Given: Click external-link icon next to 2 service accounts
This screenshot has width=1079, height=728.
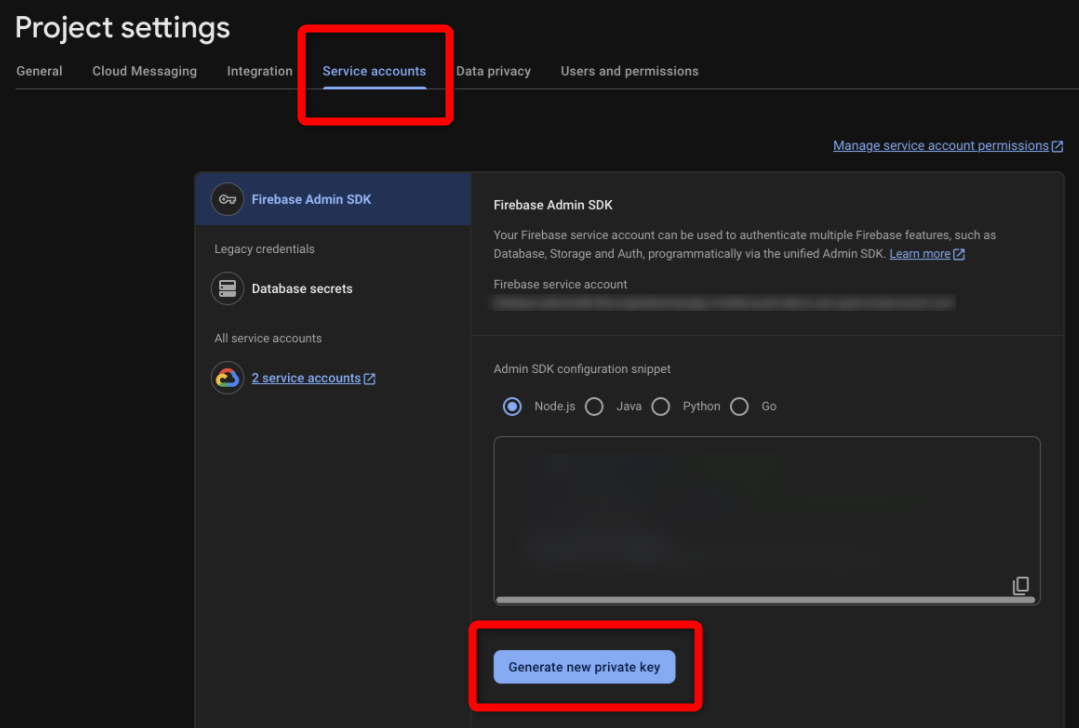Looking at the screenshot, I should point(370,378).
